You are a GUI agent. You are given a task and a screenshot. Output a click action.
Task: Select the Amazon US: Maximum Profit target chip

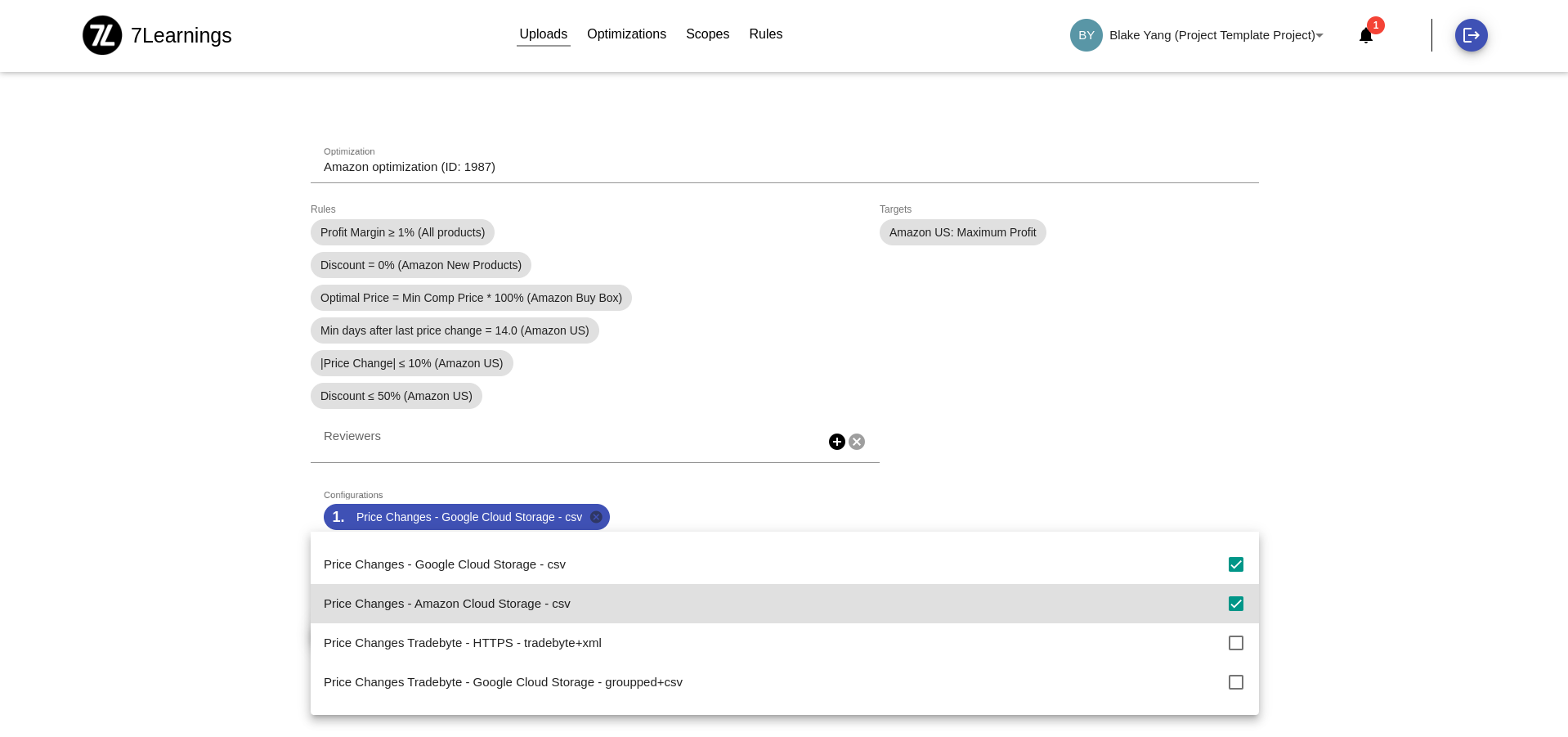pyautogui.click(x=963, y=232)
